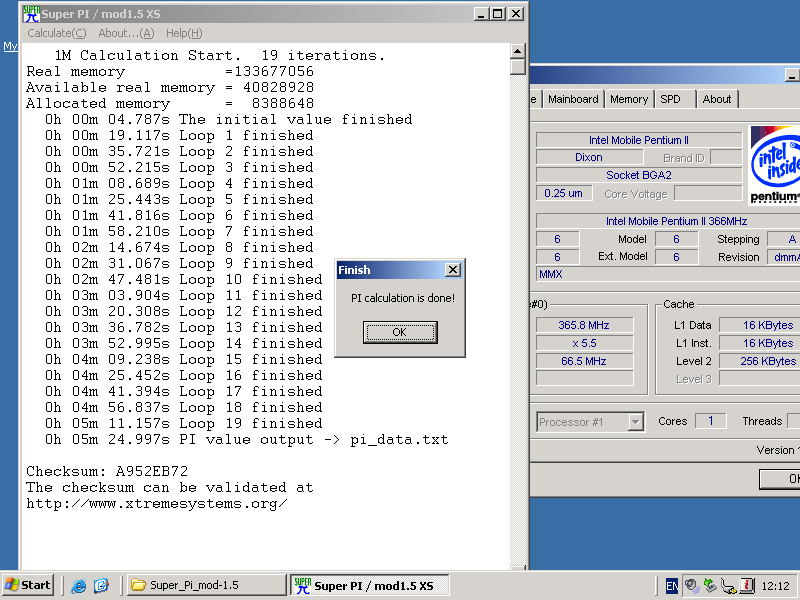
Task: Open the Processor #1 selection dropdown
Action: pos(635,422)
